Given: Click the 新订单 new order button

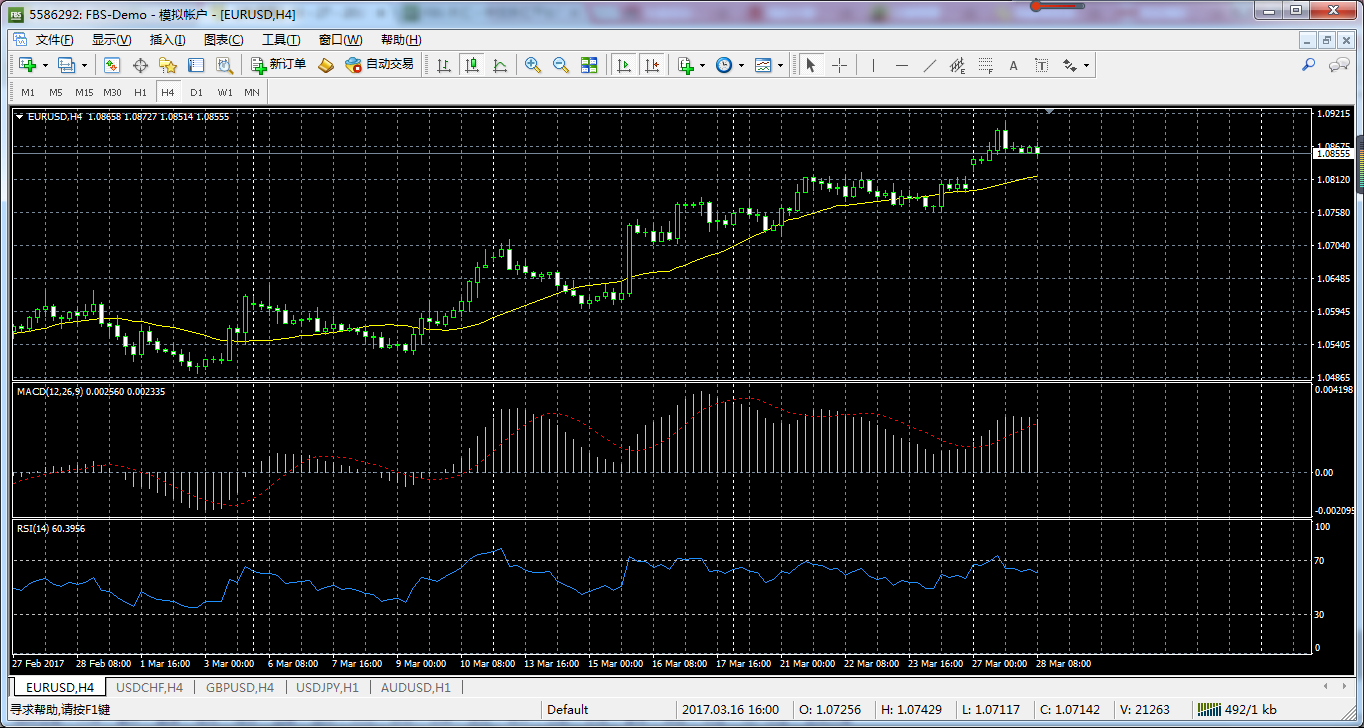Looking at the screenshot, I should (x=279, y=65).
